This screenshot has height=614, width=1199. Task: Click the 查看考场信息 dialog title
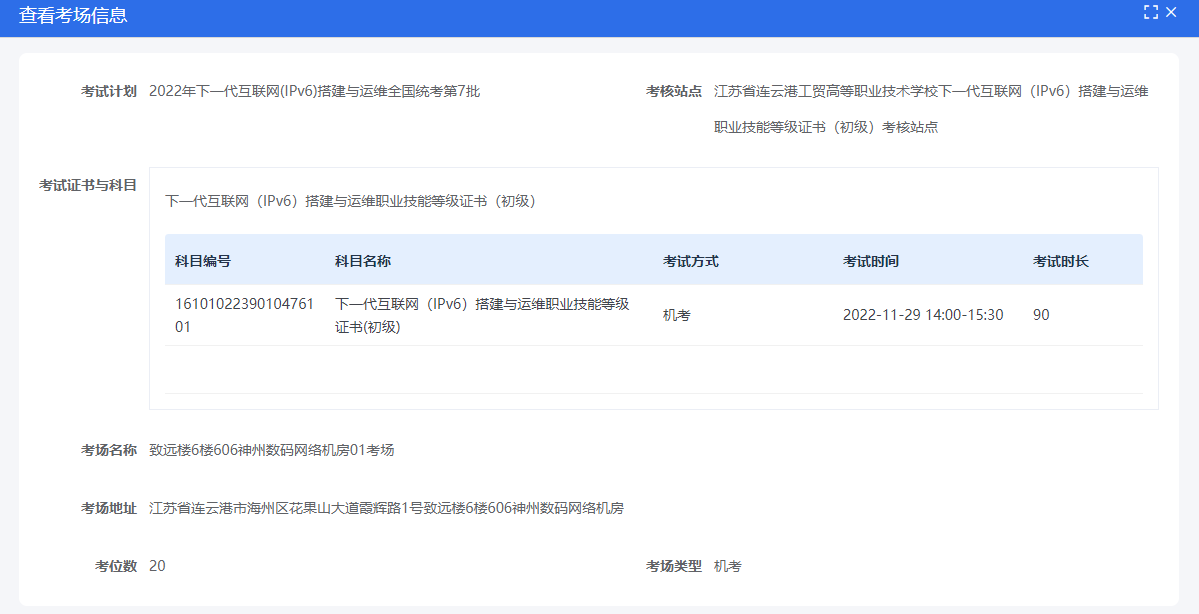click(73, 16)
